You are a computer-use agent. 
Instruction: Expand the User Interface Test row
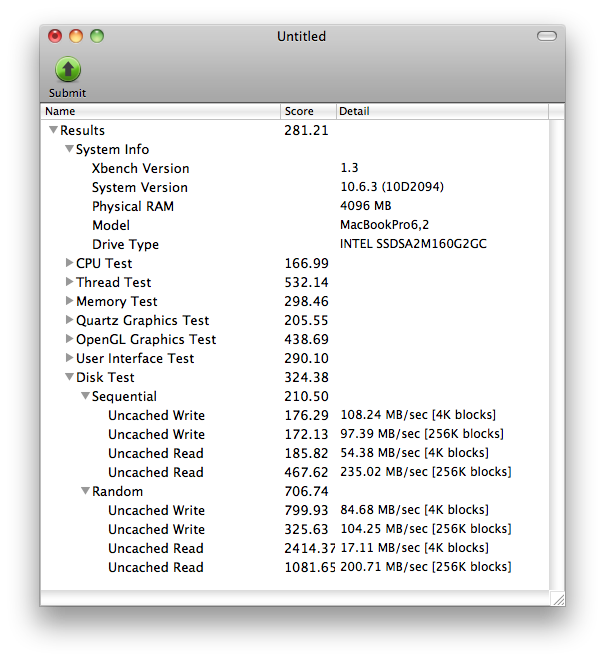pos(70,357)
